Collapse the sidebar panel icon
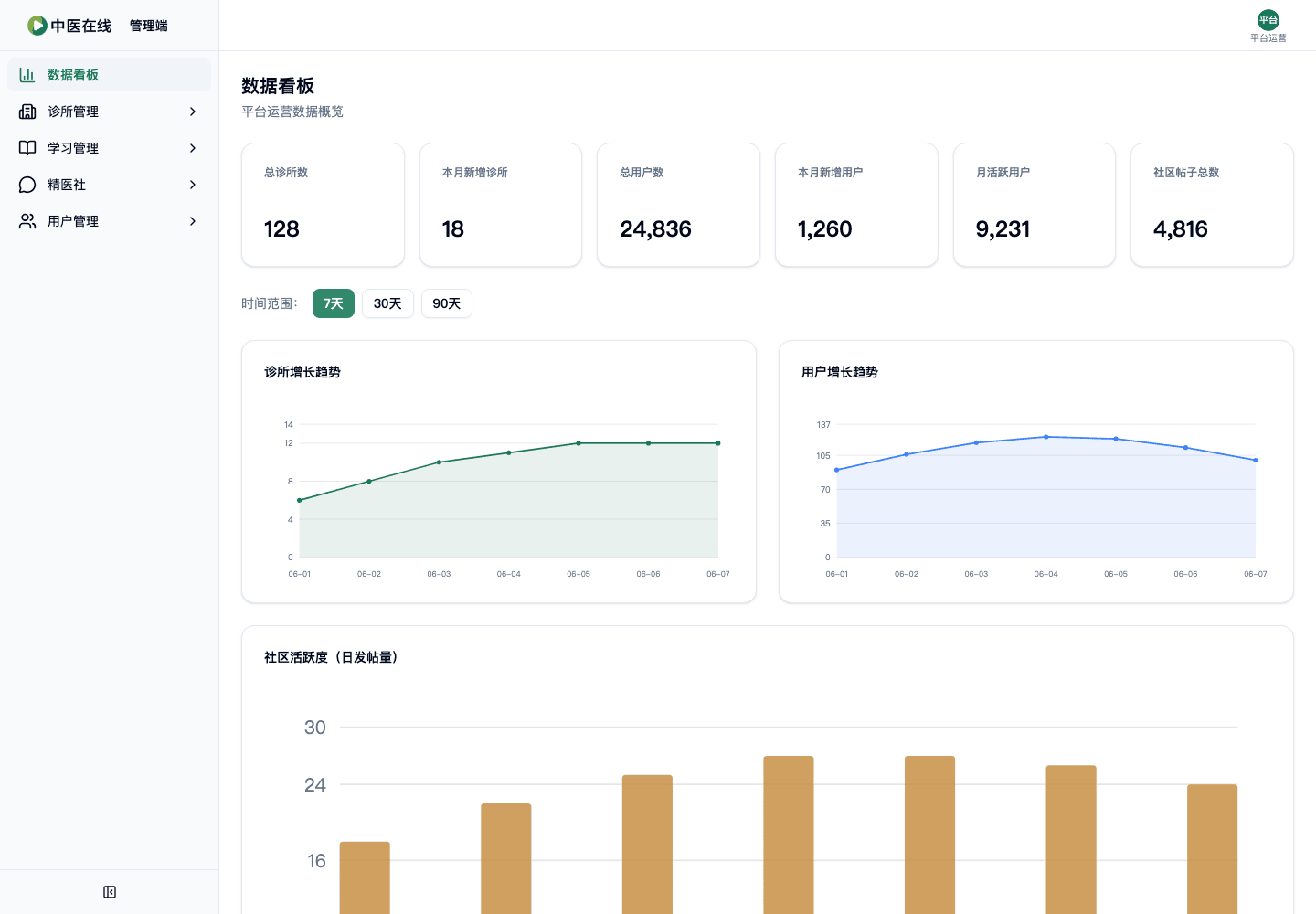Image resolution: width=1316 pixels, height=914 pixels. click(110, 892)
